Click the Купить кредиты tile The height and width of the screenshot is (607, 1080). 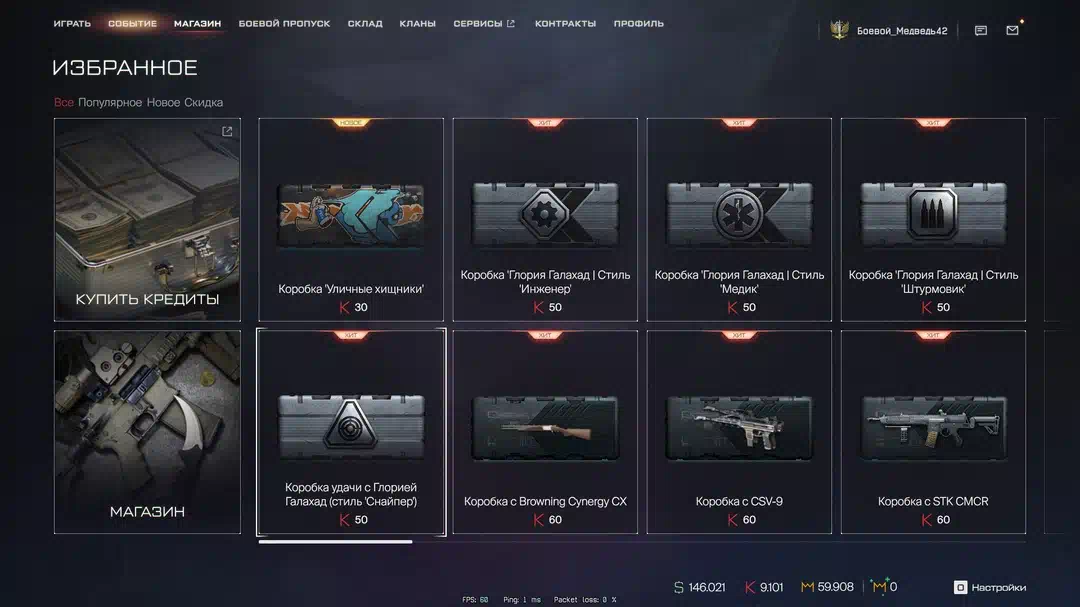[147, 220]
